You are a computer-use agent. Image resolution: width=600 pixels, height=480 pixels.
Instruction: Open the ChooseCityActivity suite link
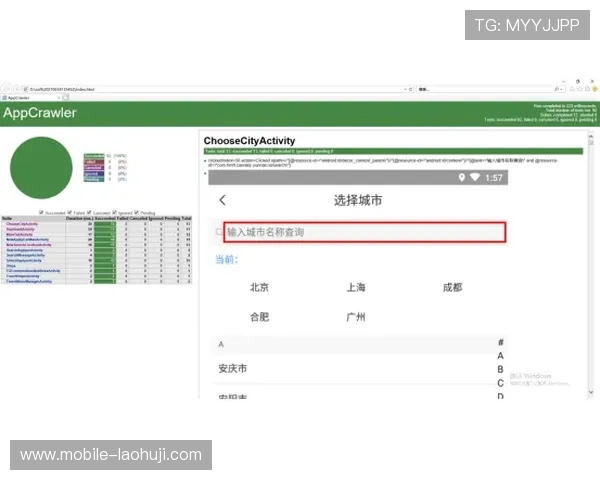coord(22,224)
